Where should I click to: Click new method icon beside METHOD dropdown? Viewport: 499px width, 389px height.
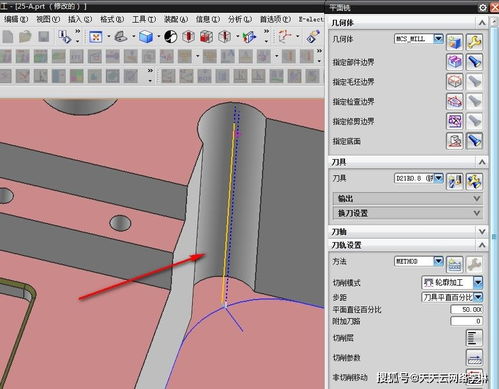pos(455,264)
